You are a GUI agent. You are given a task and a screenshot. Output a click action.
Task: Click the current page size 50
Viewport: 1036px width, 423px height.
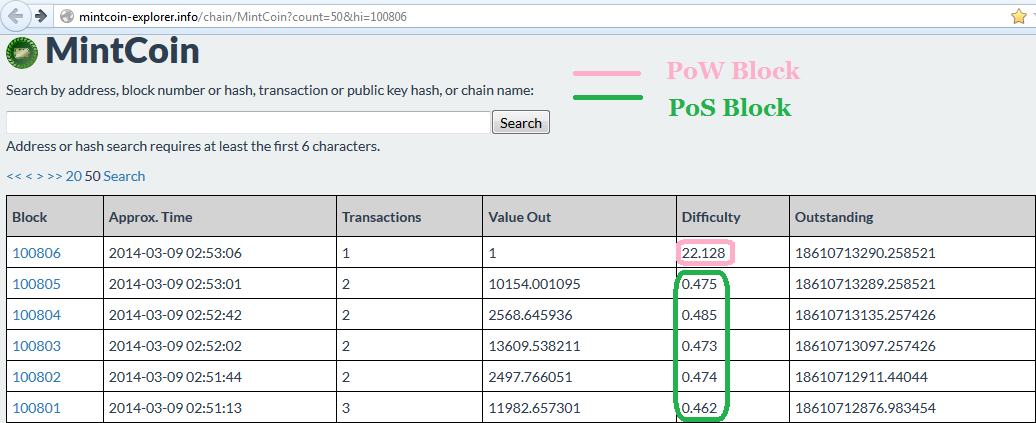coord(92,176)
